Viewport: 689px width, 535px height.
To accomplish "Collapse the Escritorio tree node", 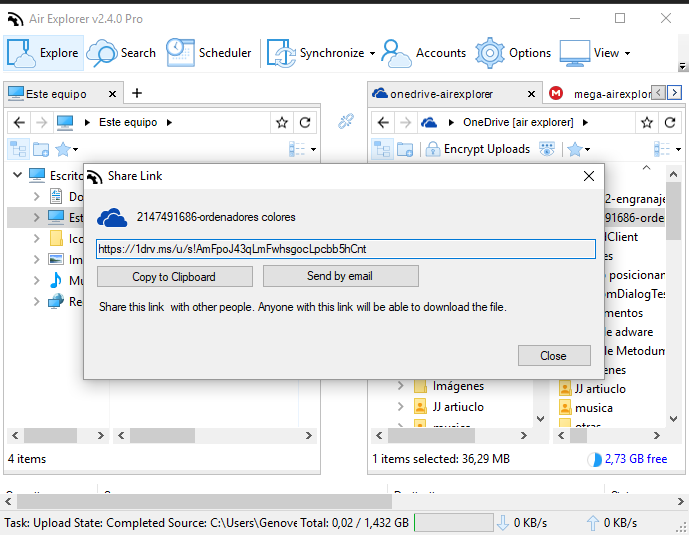I will pyautogui.click(x=18, y=175).
